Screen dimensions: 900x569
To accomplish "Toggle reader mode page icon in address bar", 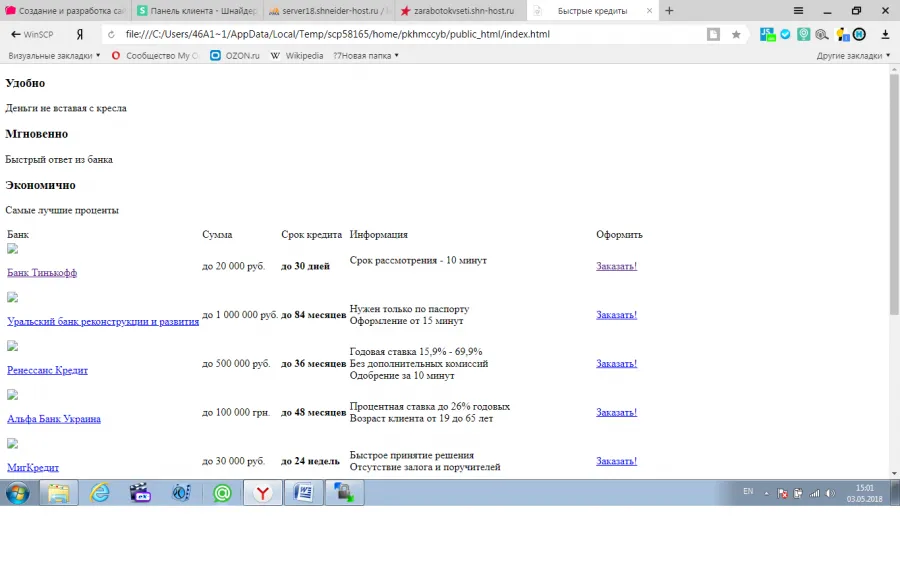I will [x=713, y=34].
